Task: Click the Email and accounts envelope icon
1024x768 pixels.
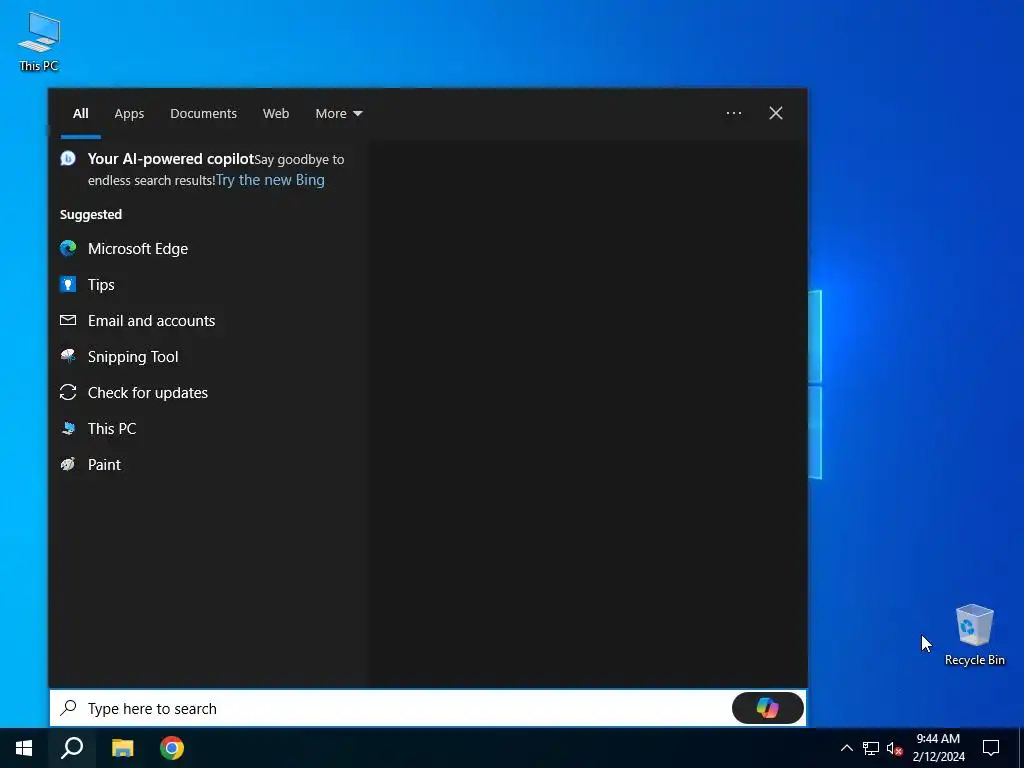Action: (x=68, y=320)
